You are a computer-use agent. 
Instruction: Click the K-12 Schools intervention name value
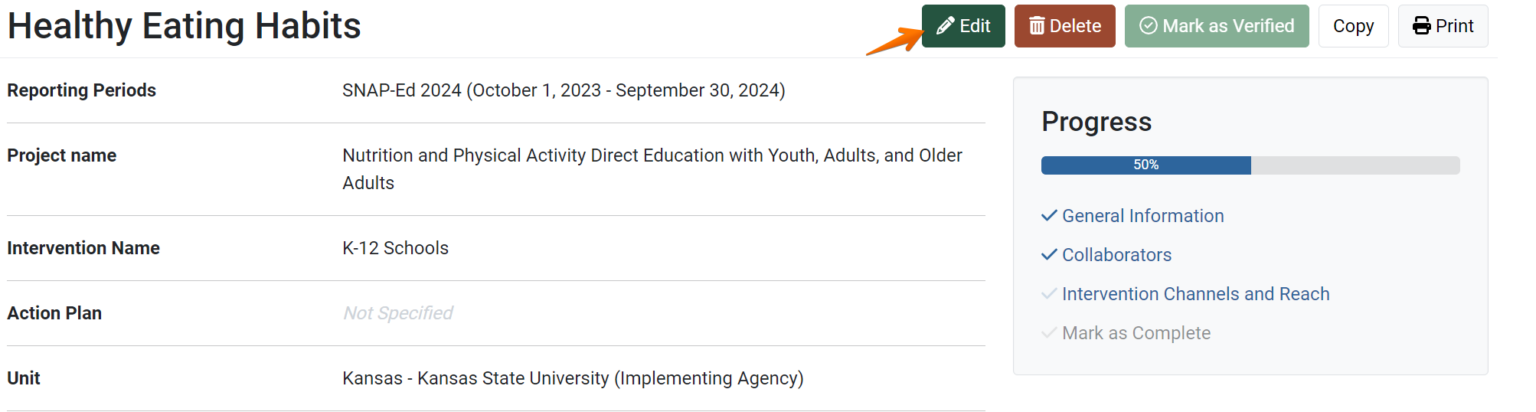(x=395, y=248)
